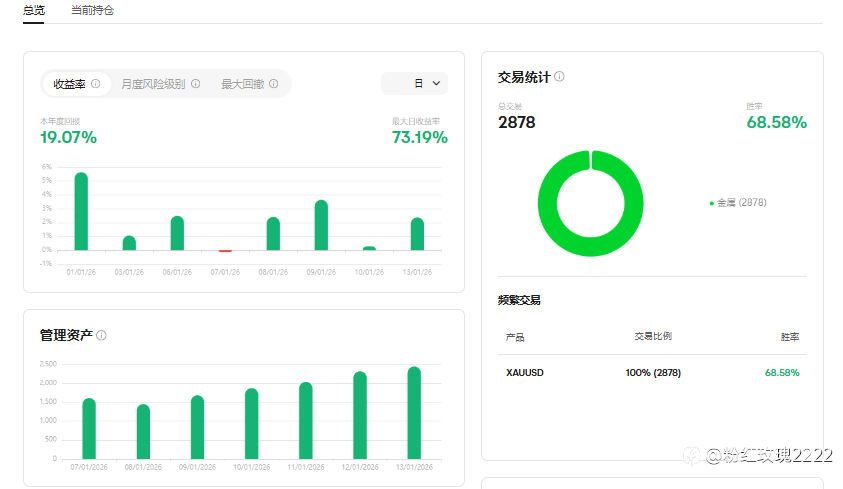Click info icon next to 最大回撤
The width and height of the screenshot is (843, 489).
coord(274,84)
